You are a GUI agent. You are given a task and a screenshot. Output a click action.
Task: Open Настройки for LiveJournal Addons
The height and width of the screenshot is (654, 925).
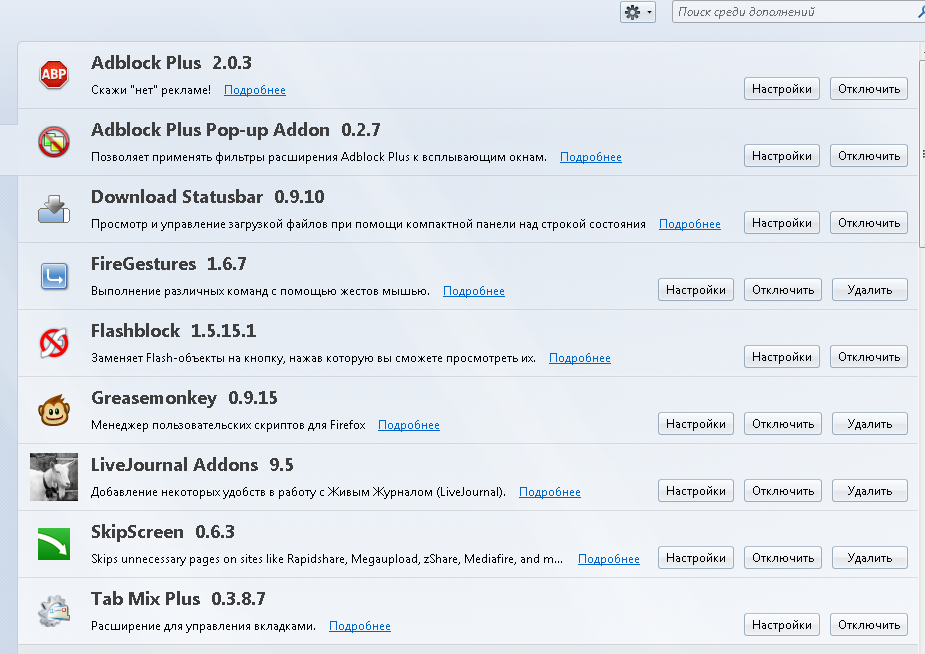click(x=696, y=491)
